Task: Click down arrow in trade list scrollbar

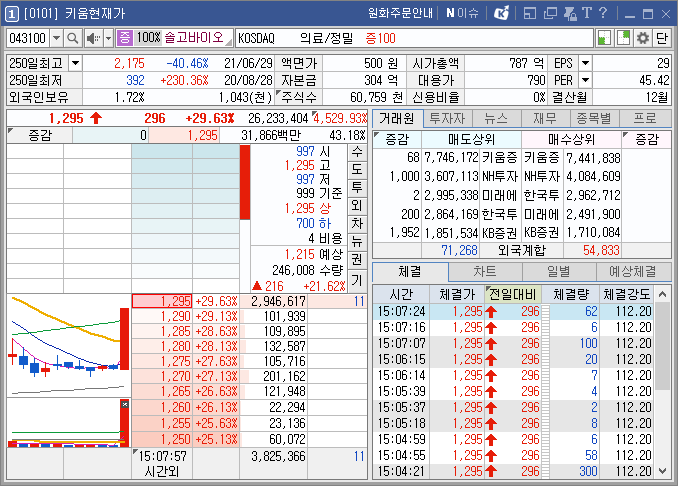Action: click(662, 471)
